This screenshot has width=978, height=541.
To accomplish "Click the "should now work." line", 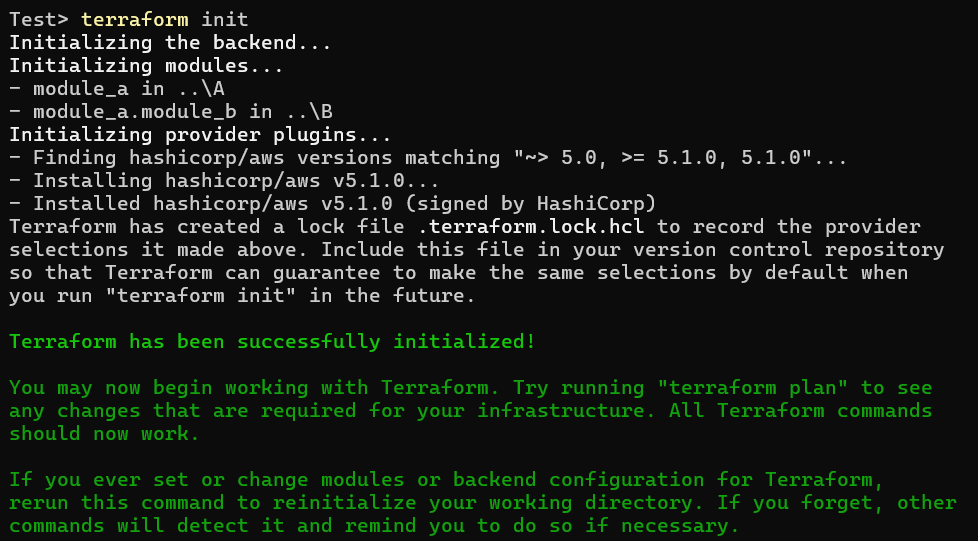I will coord(104,434).
